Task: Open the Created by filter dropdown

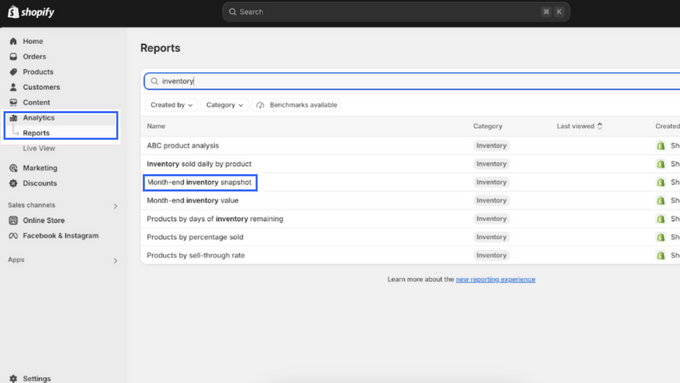Action: (171, 105)
